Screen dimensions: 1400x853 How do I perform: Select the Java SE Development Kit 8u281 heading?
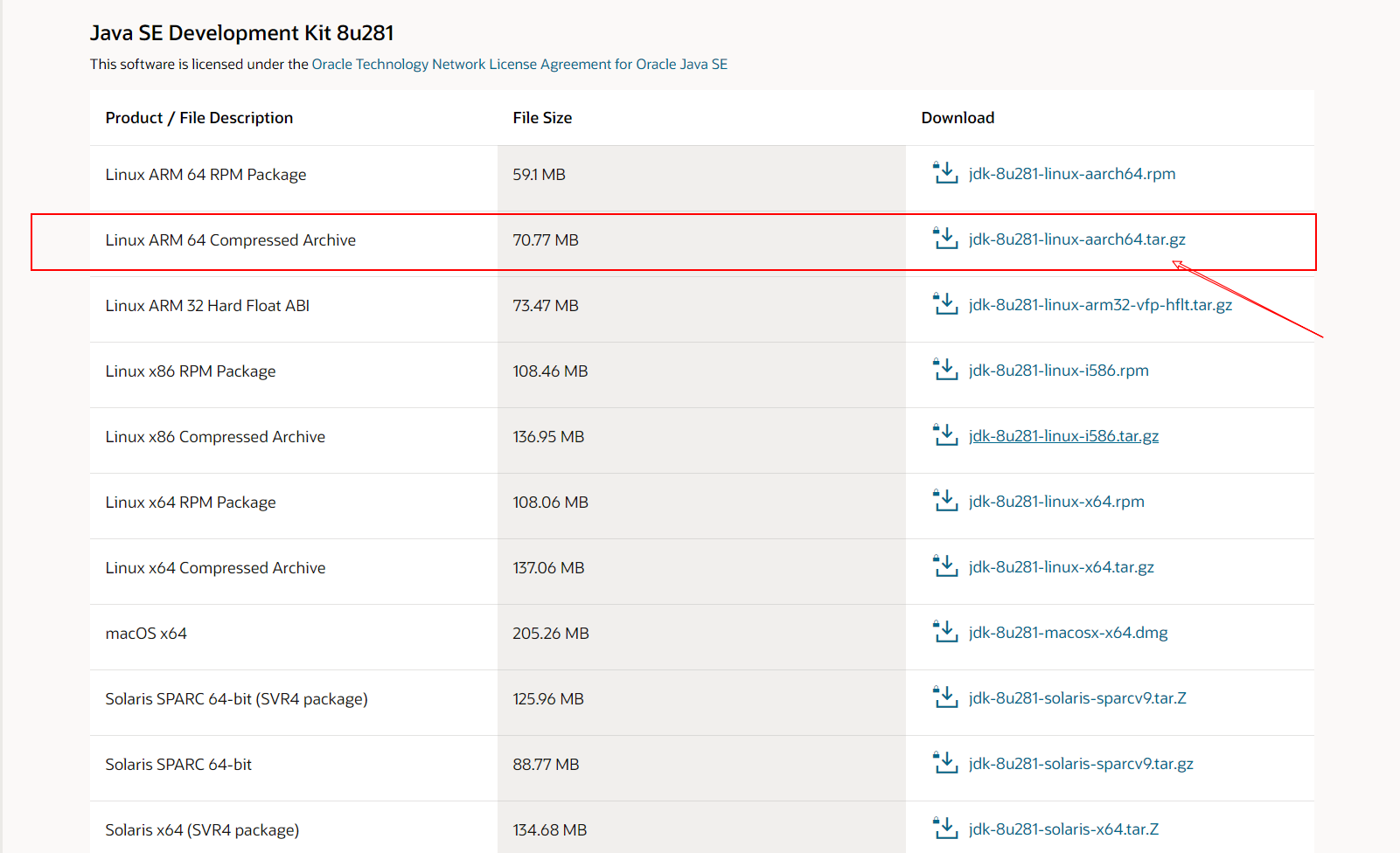point(241,33)
